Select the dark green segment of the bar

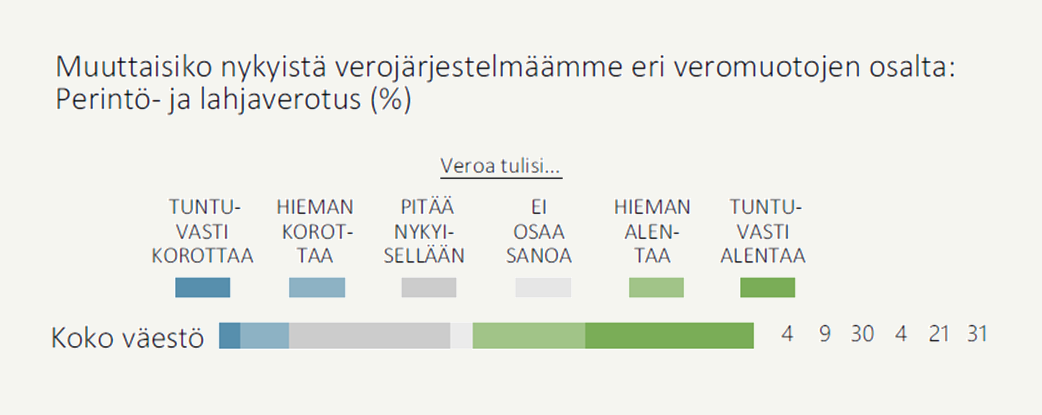[669, 336]
